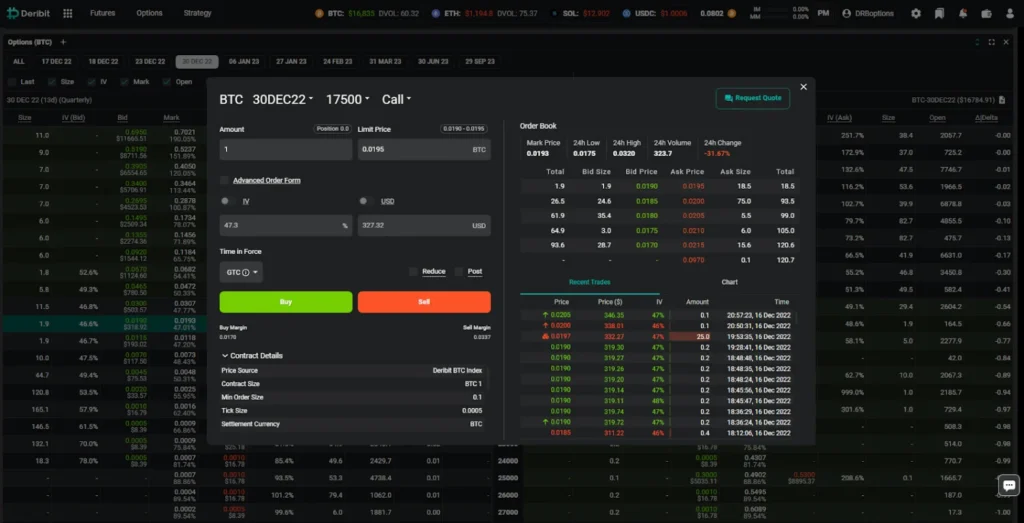Screen dimensions: 1024x523
Task: Add a new options tab with plus icon
Action: (63, 42)
